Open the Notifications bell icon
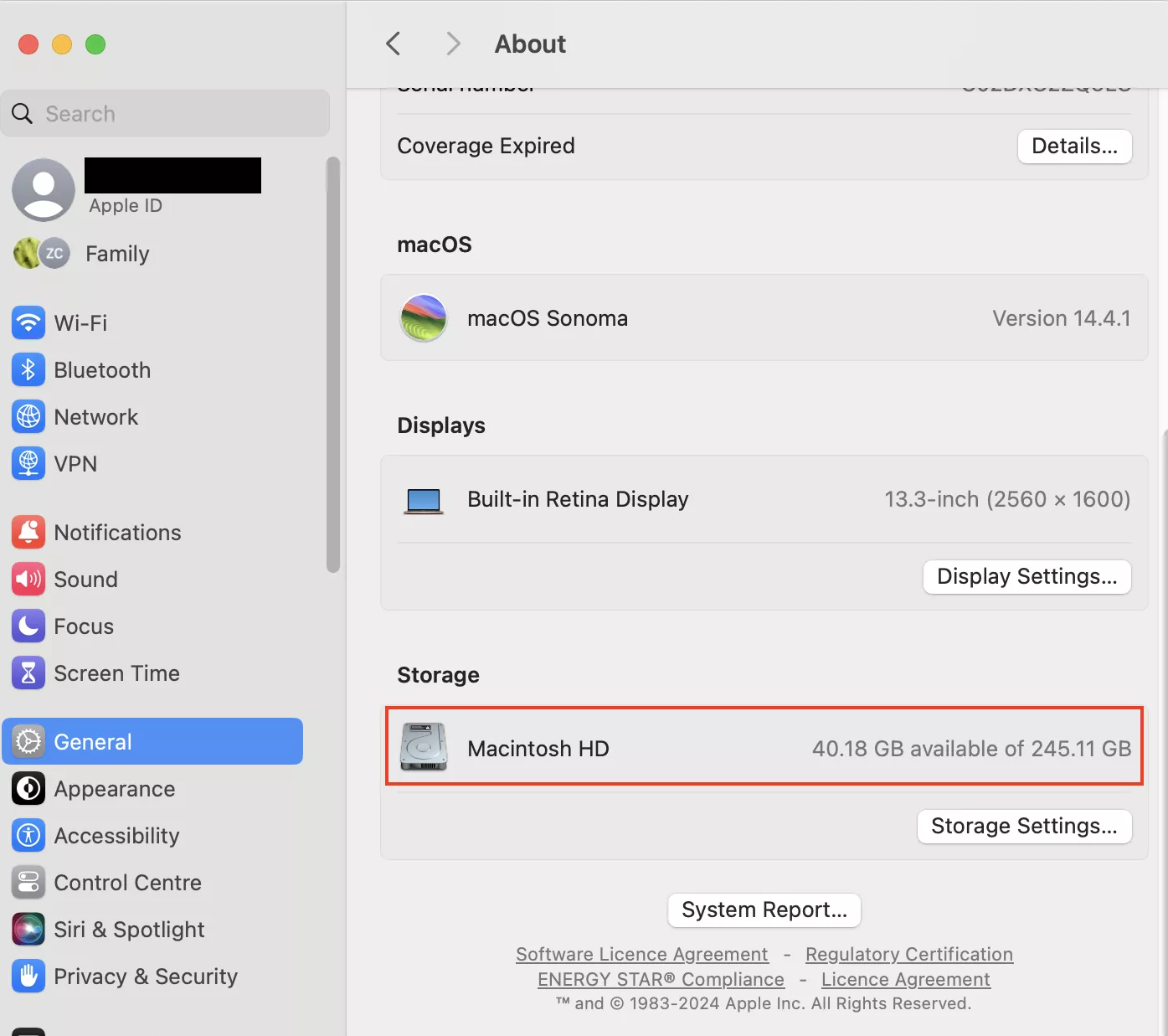Screen dimensions: 1168x1036 [28, 532]
